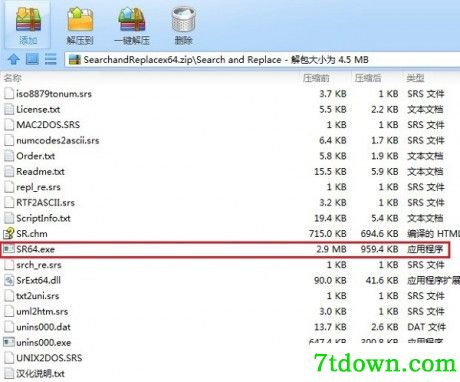Select the License.txt file

click(x=38, y=109)
